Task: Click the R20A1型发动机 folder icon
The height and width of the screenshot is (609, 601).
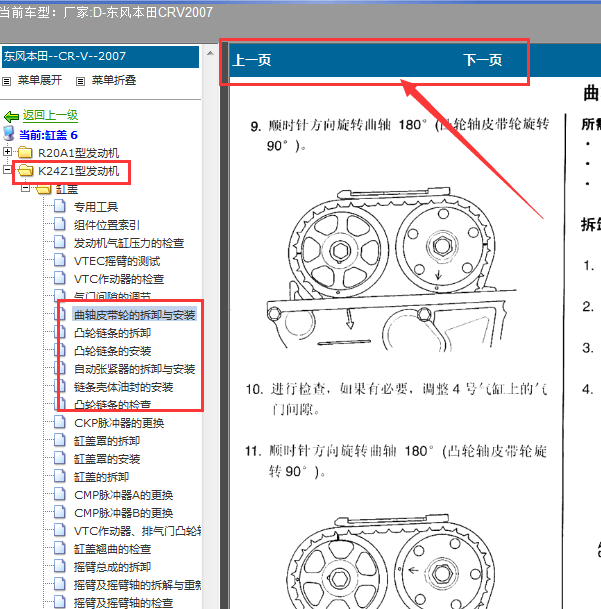Action: [26, 152]
